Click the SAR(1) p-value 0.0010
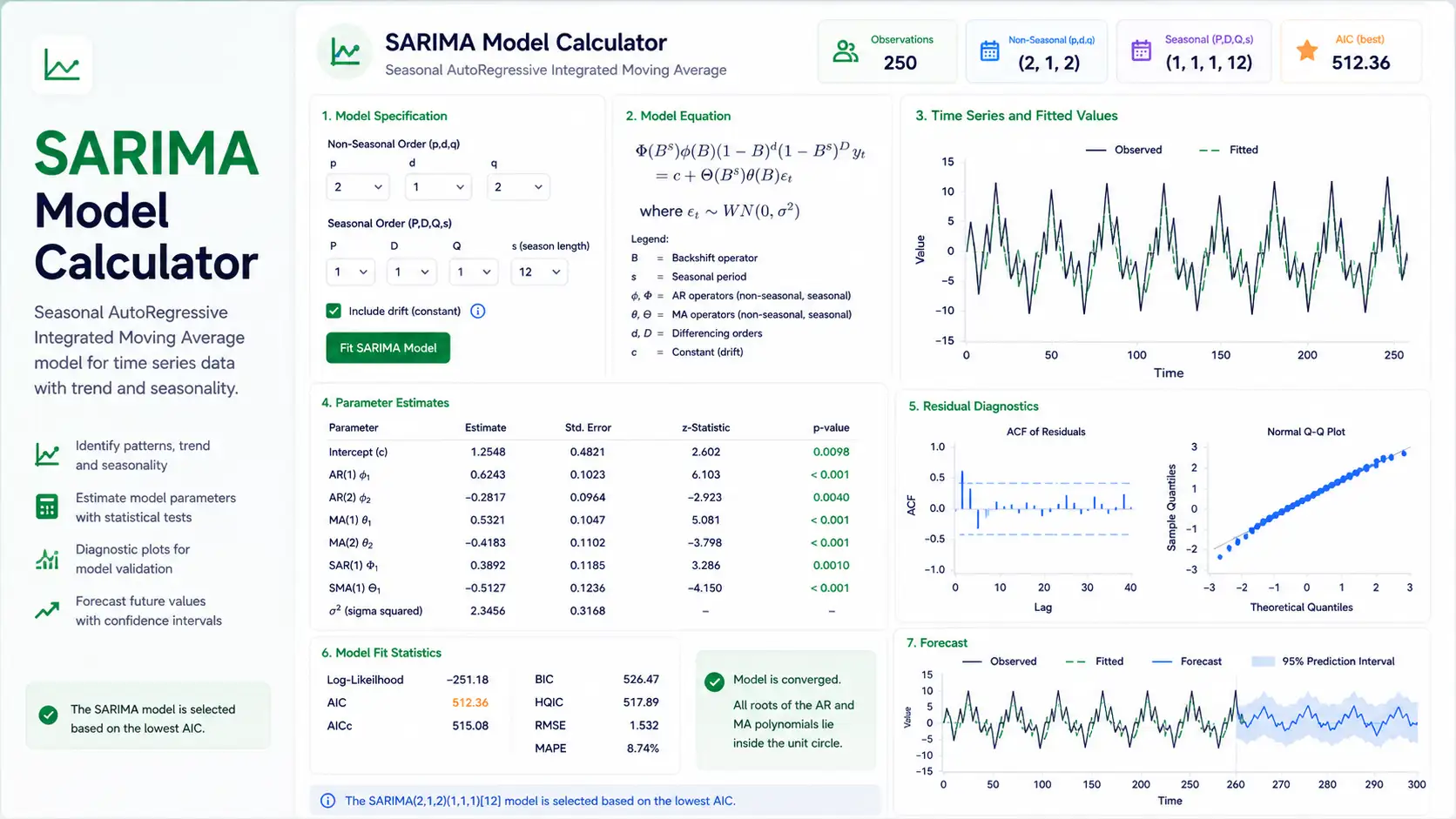The width and height of the screenshot is (1456, 819). (831, 565)
